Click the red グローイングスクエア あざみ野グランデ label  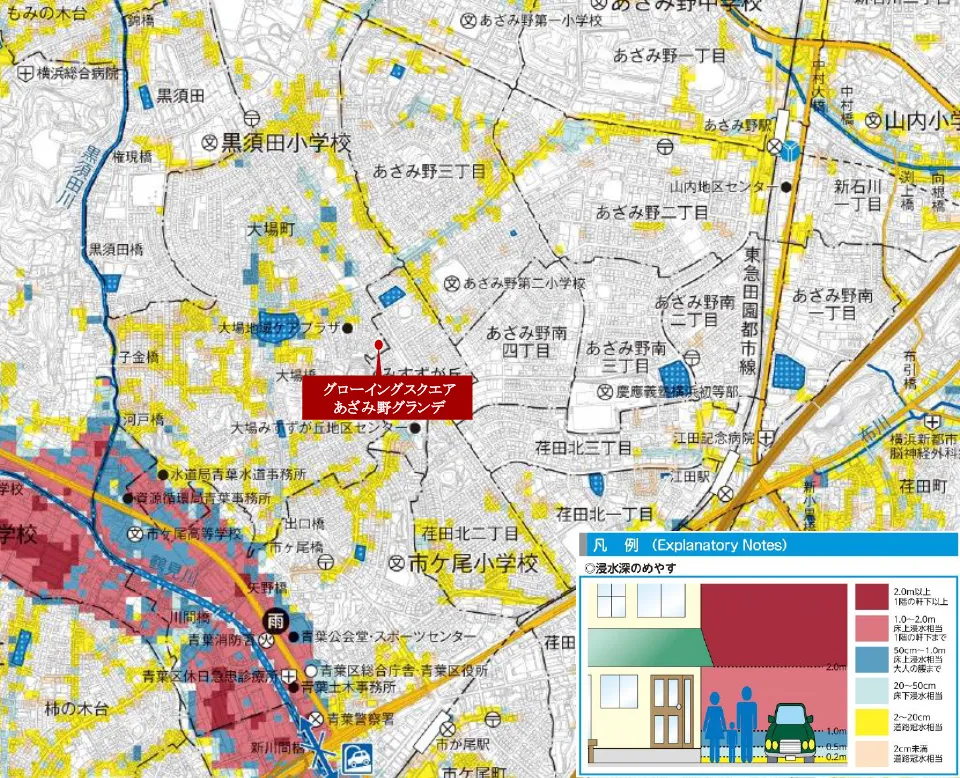coord(386,398)
